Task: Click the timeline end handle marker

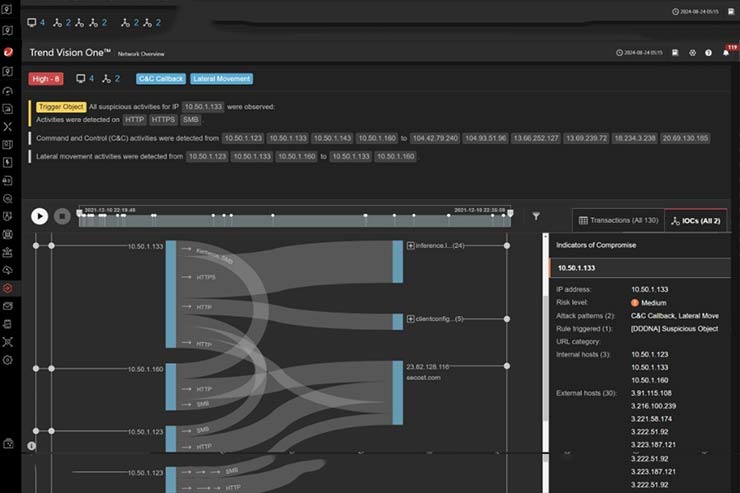Action: pyautogui.click(x=510, y=213)
